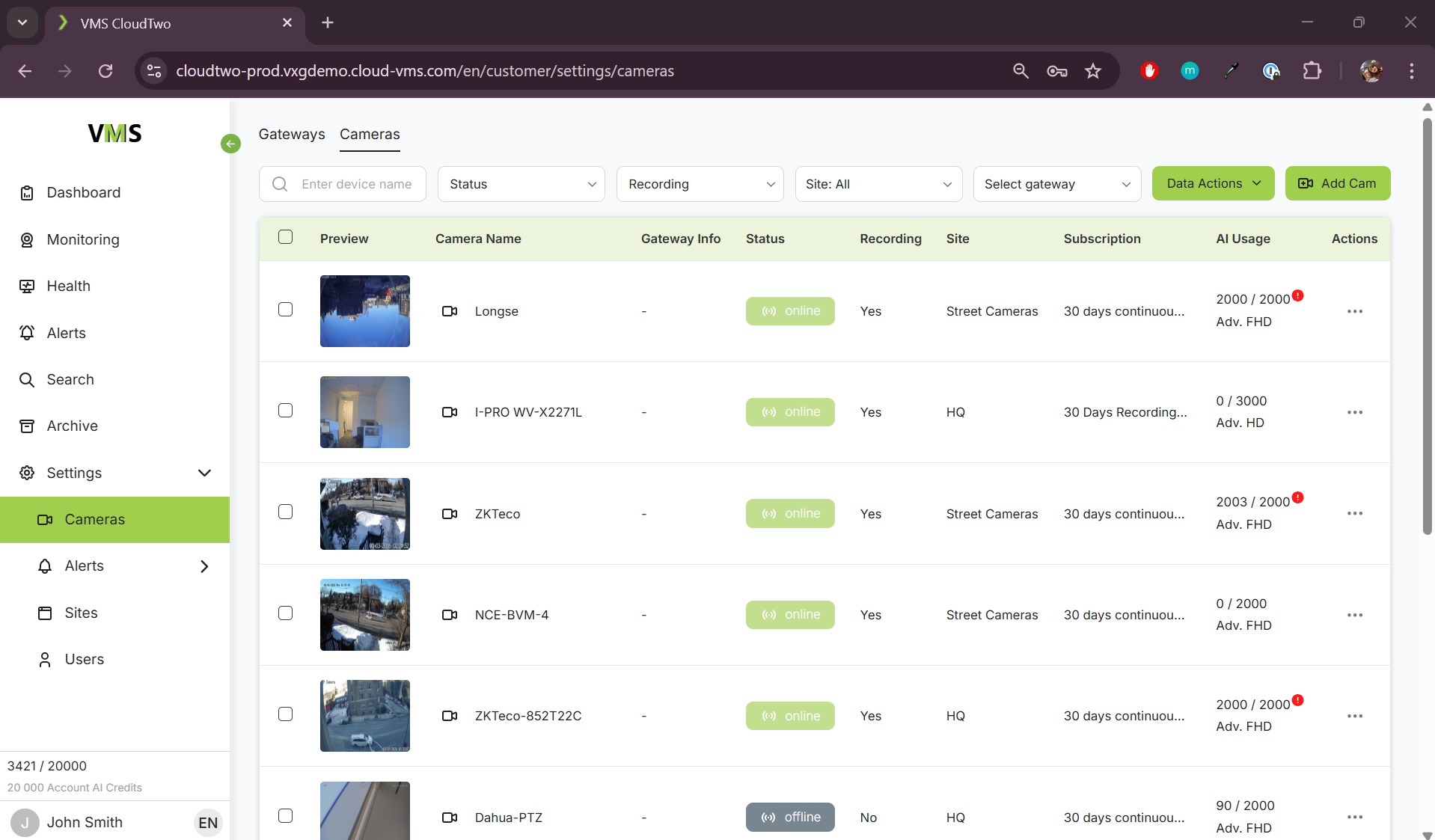Click the Add Cam button

[x=1337, y=184]
